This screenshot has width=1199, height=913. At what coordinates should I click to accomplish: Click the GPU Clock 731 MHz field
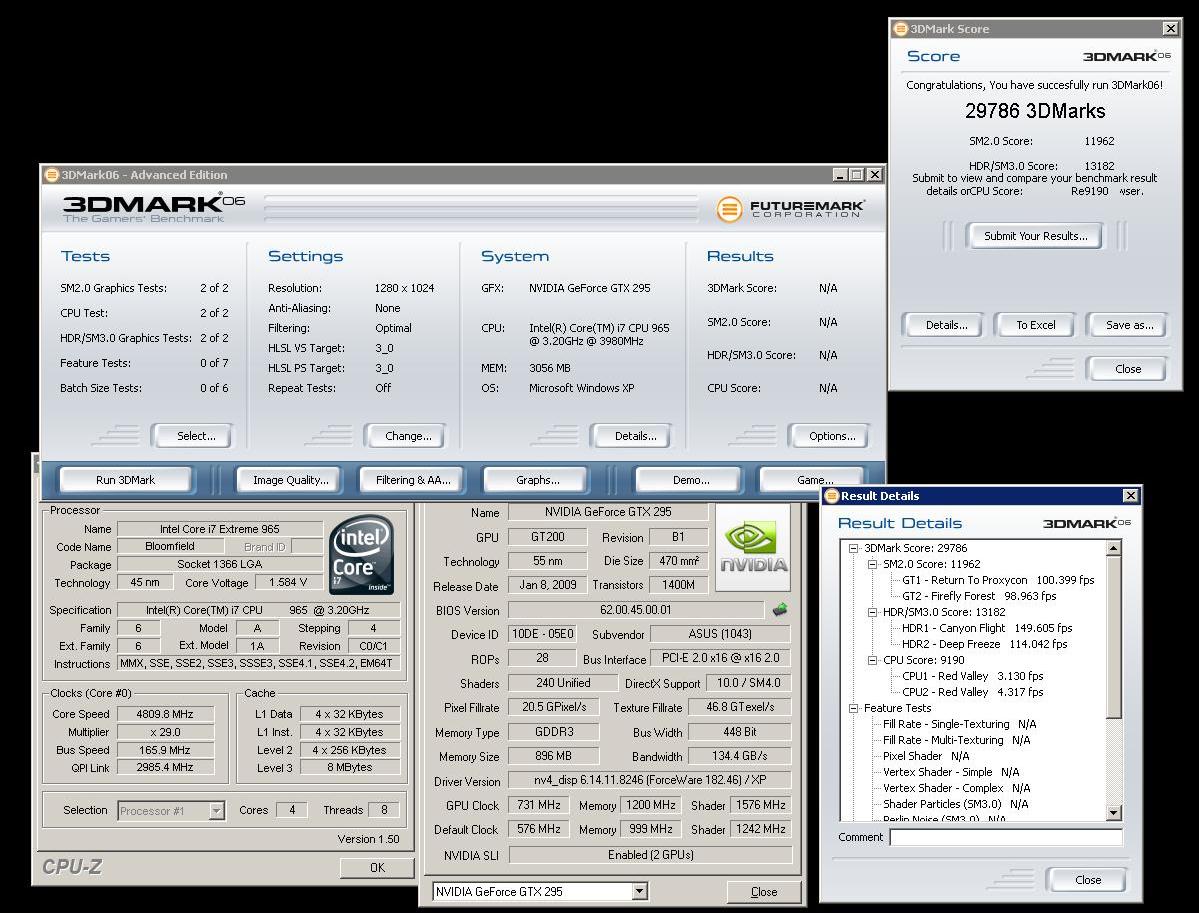(538, 805)
